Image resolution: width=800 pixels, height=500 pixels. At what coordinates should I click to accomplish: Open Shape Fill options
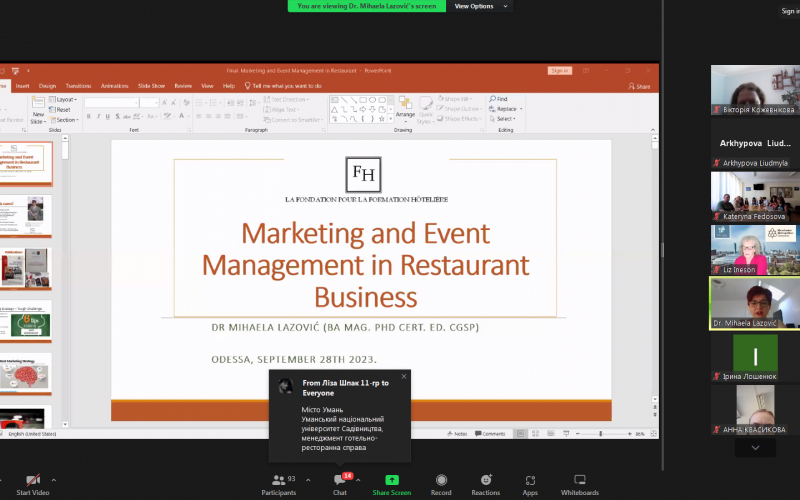point(455,99)
